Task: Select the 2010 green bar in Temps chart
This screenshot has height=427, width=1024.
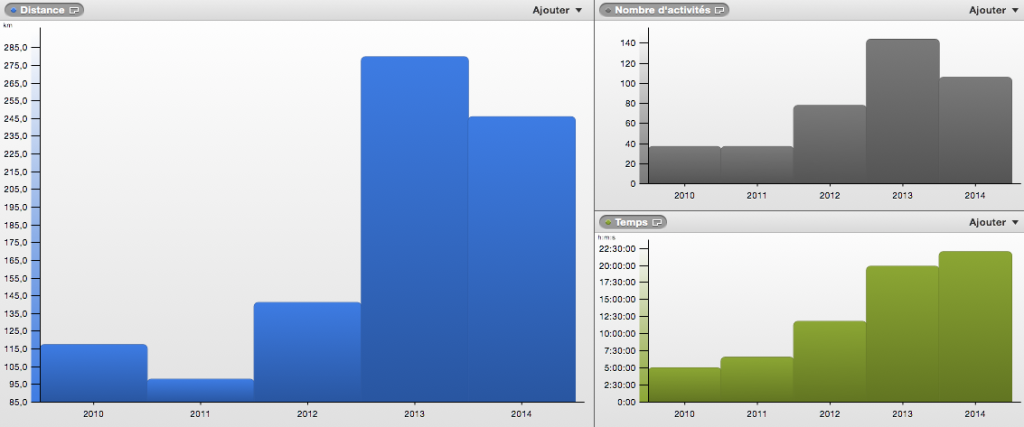Action: [684, 385]
